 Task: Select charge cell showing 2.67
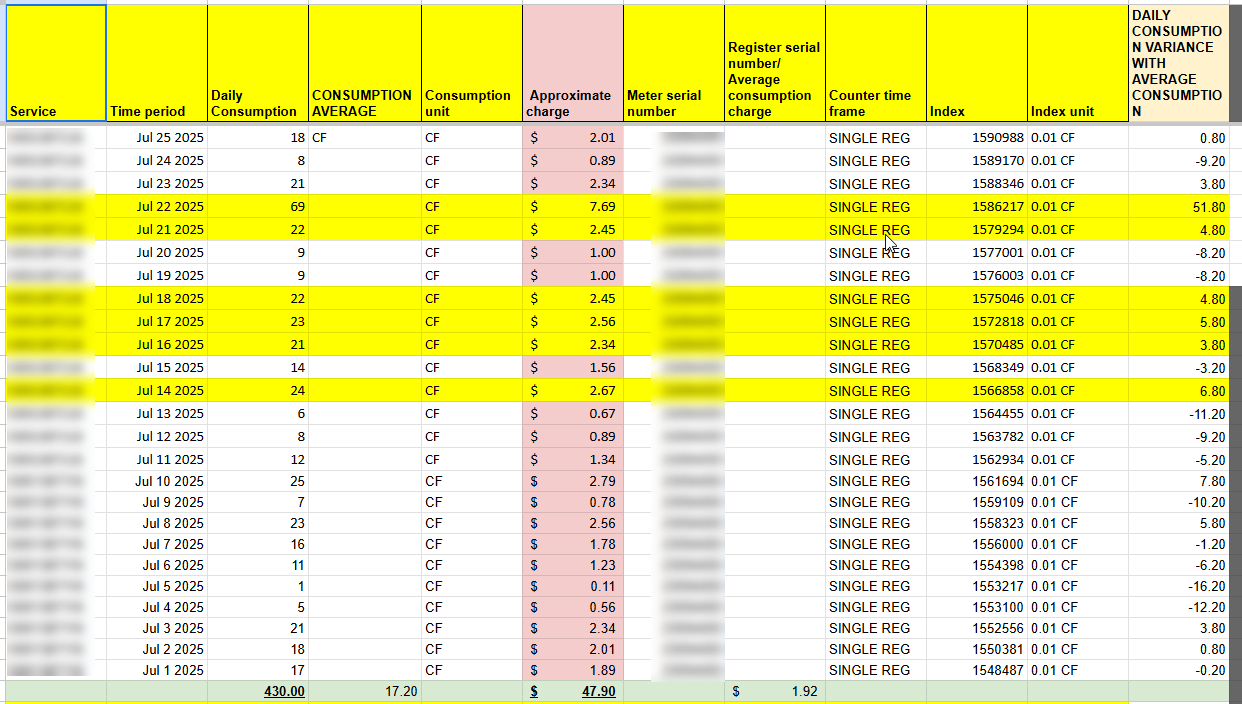click(573, 391)
